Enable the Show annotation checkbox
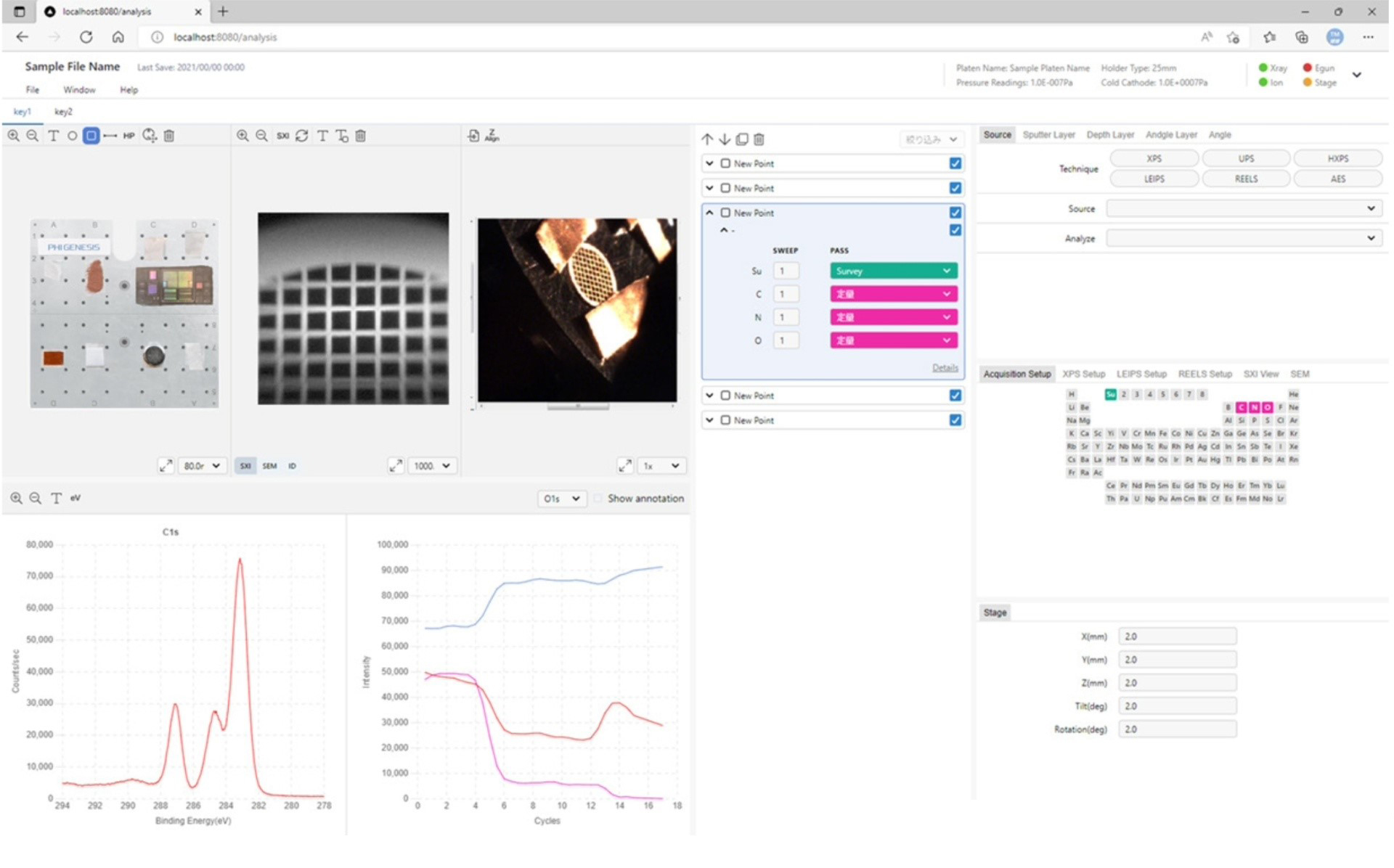1394x868 pixels. [x=598, y=499]
